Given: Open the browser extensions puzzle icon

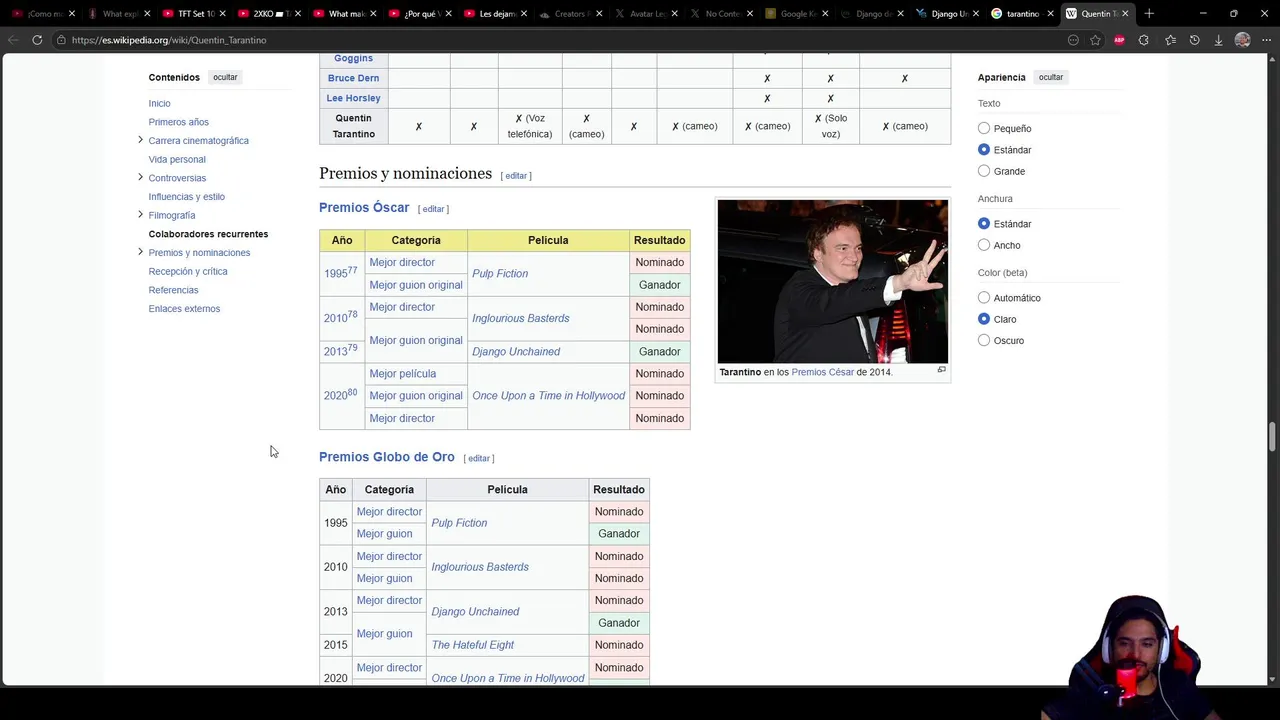Looking at the screenshot, I should tap(1144, 40).
